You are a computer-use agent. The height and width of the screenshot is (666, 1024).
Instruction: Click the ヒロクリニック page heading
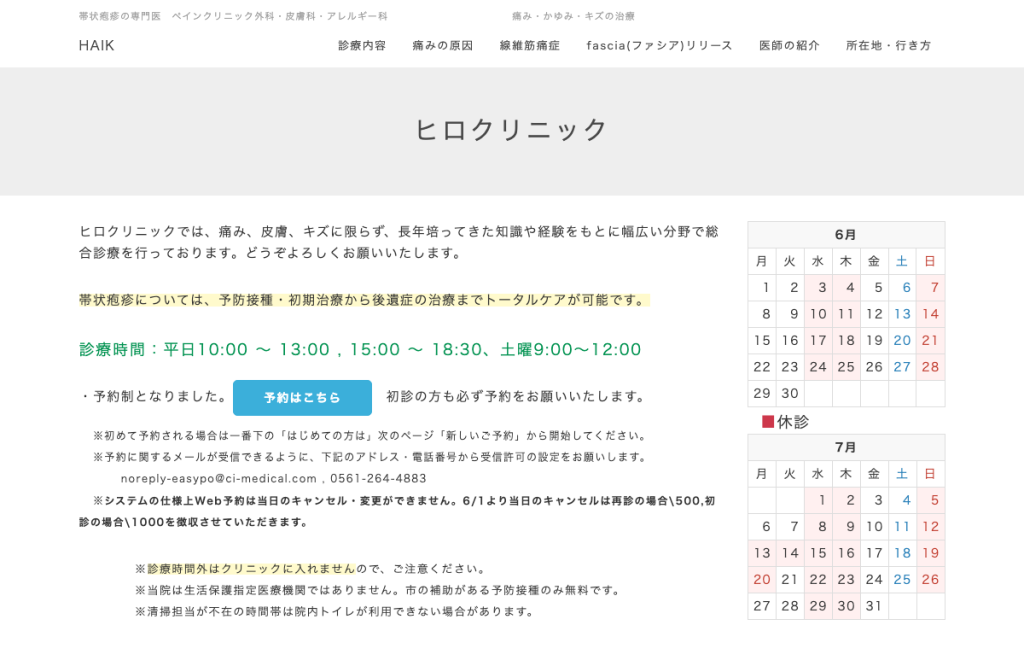[512, 130]
